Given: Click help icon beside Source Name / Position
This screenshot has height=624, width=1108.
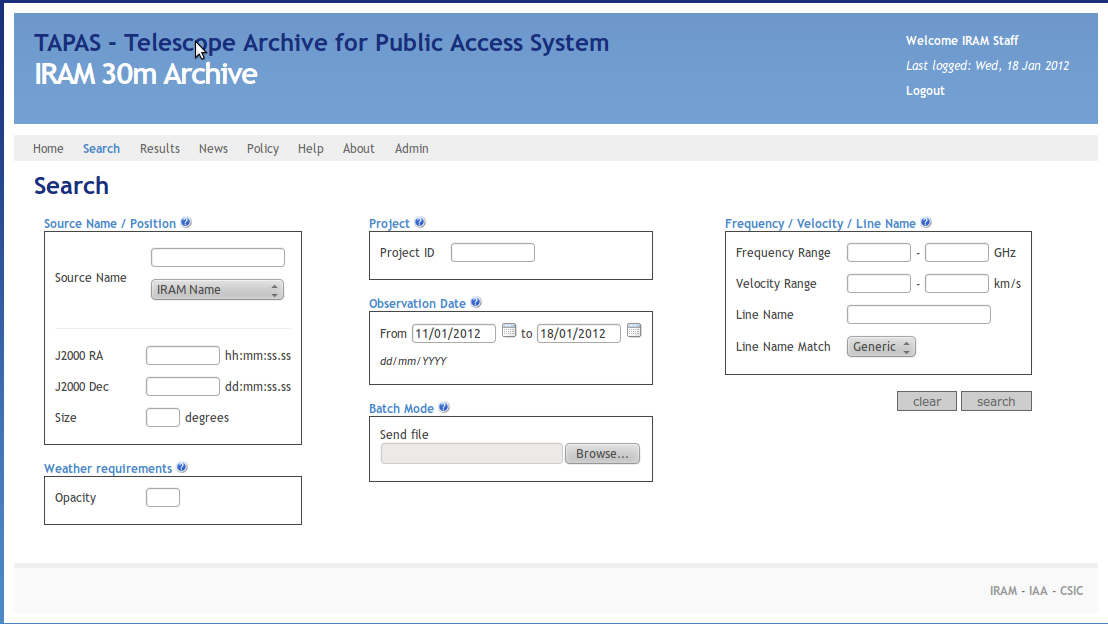Looking at the screenshot, I should [x=186, y=223].
